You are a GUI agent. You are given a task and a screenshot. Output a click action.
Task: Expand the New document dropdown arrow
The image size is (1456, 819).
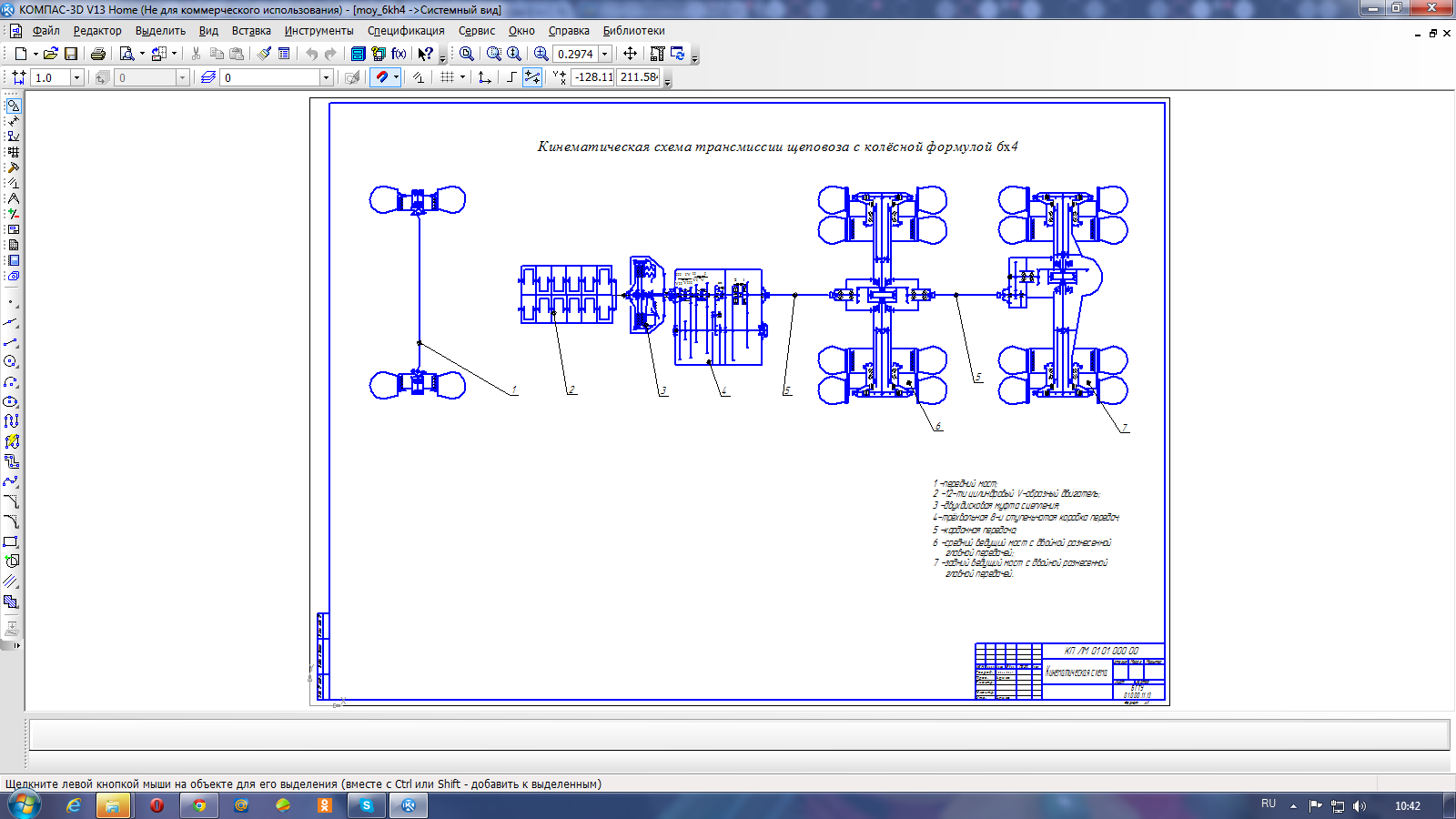pos(35,54)
